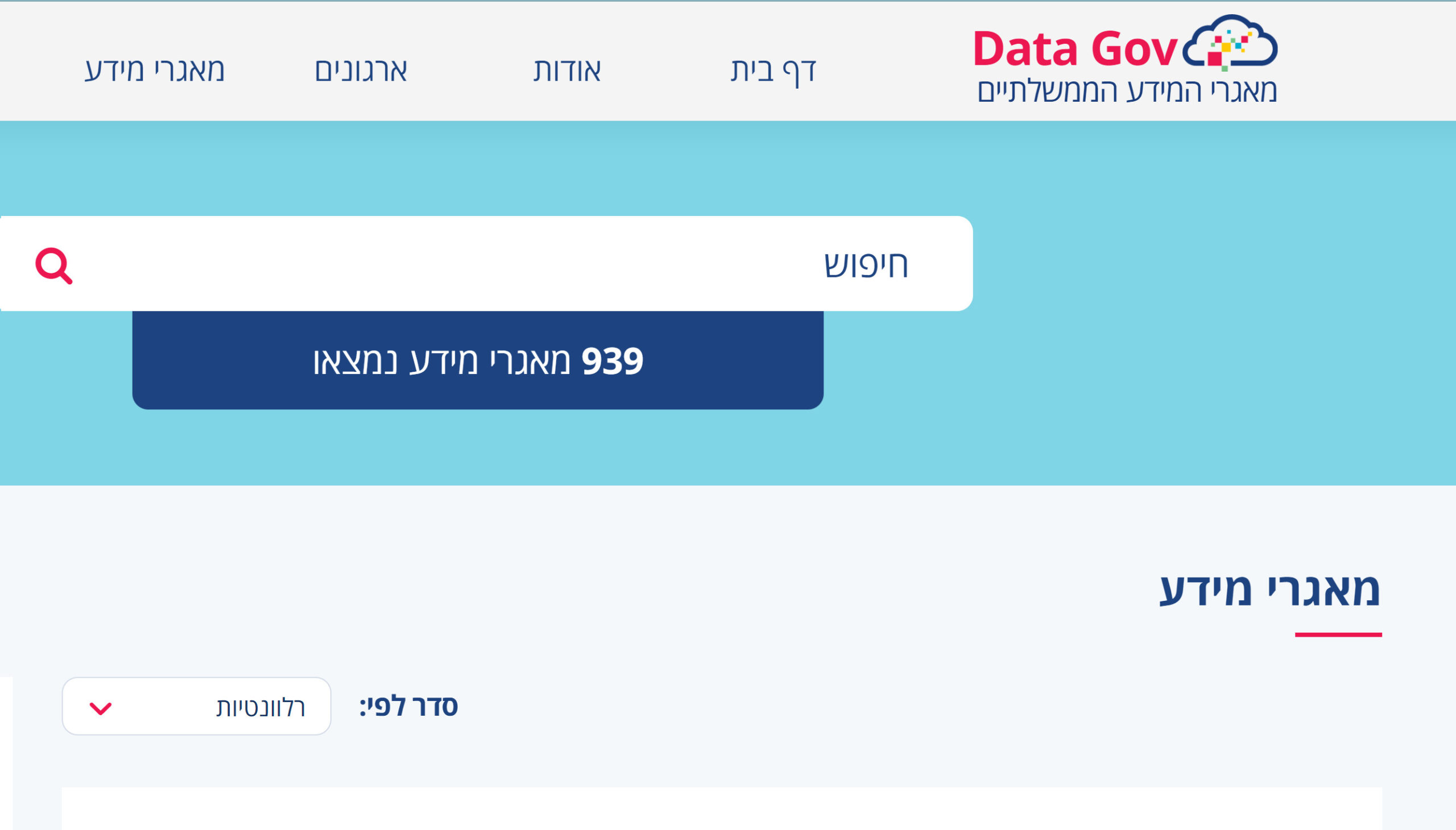The height and width of the screenshot is (830, 1456).
Task: Expand the רלוונטיות sort dropdown
Action: tap(196, 706)
